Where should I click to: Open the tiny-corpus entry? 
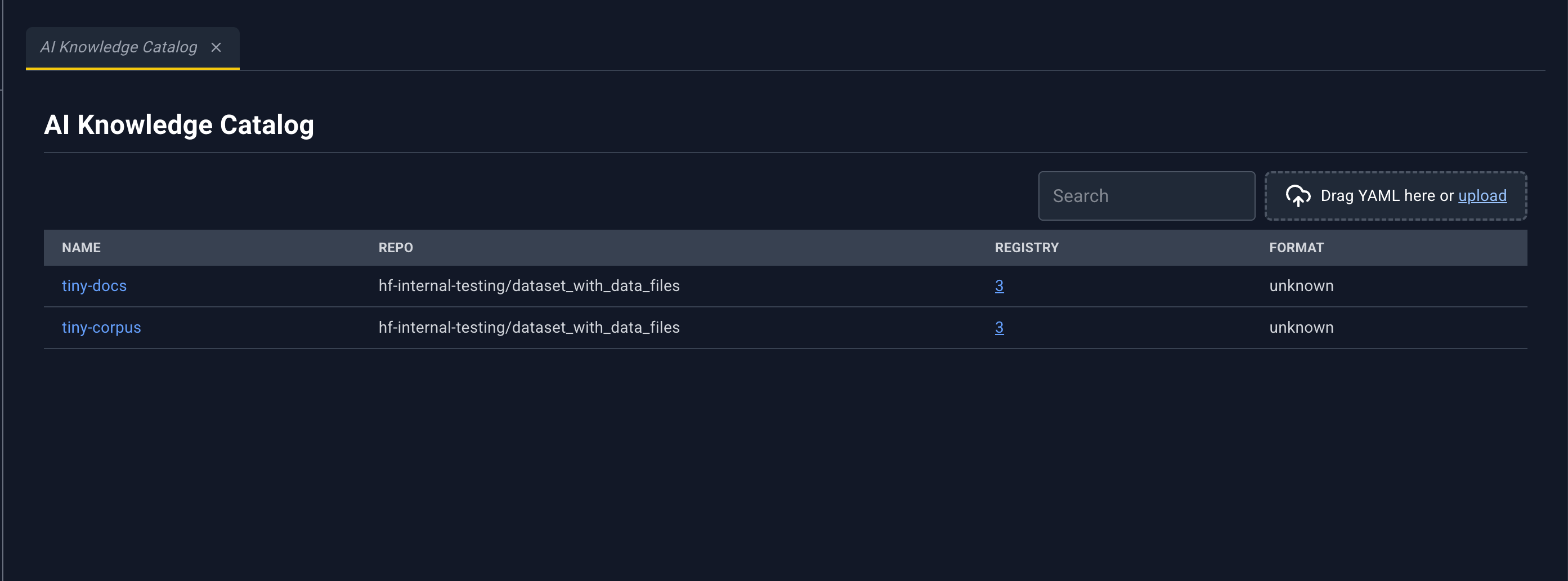101,328
